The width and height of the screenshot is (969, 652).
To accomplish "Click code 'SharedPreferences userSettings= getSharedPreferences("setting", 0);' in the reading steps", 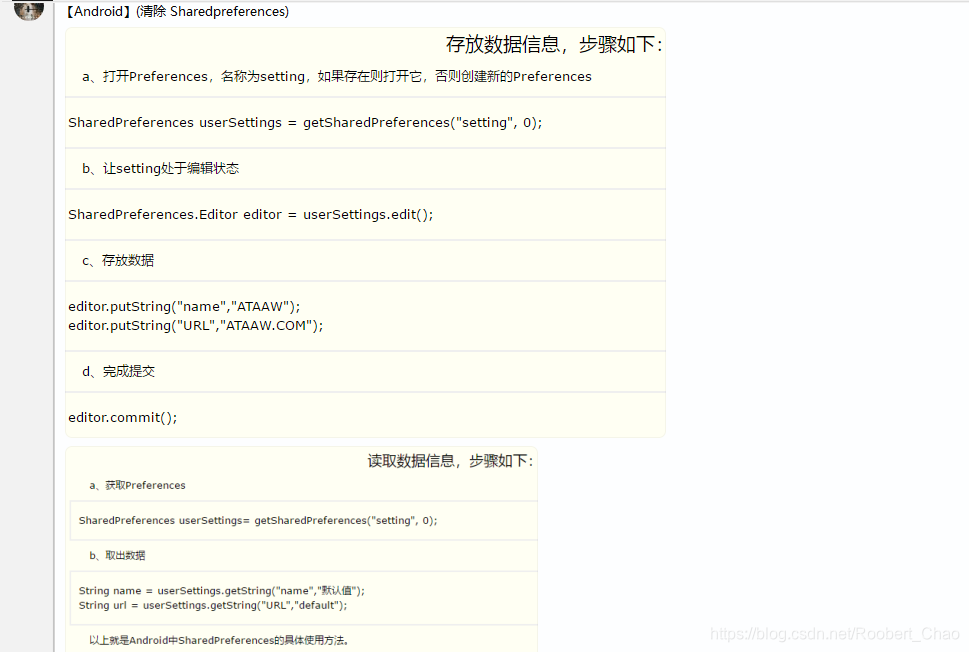I will click(x=258, y=520).
